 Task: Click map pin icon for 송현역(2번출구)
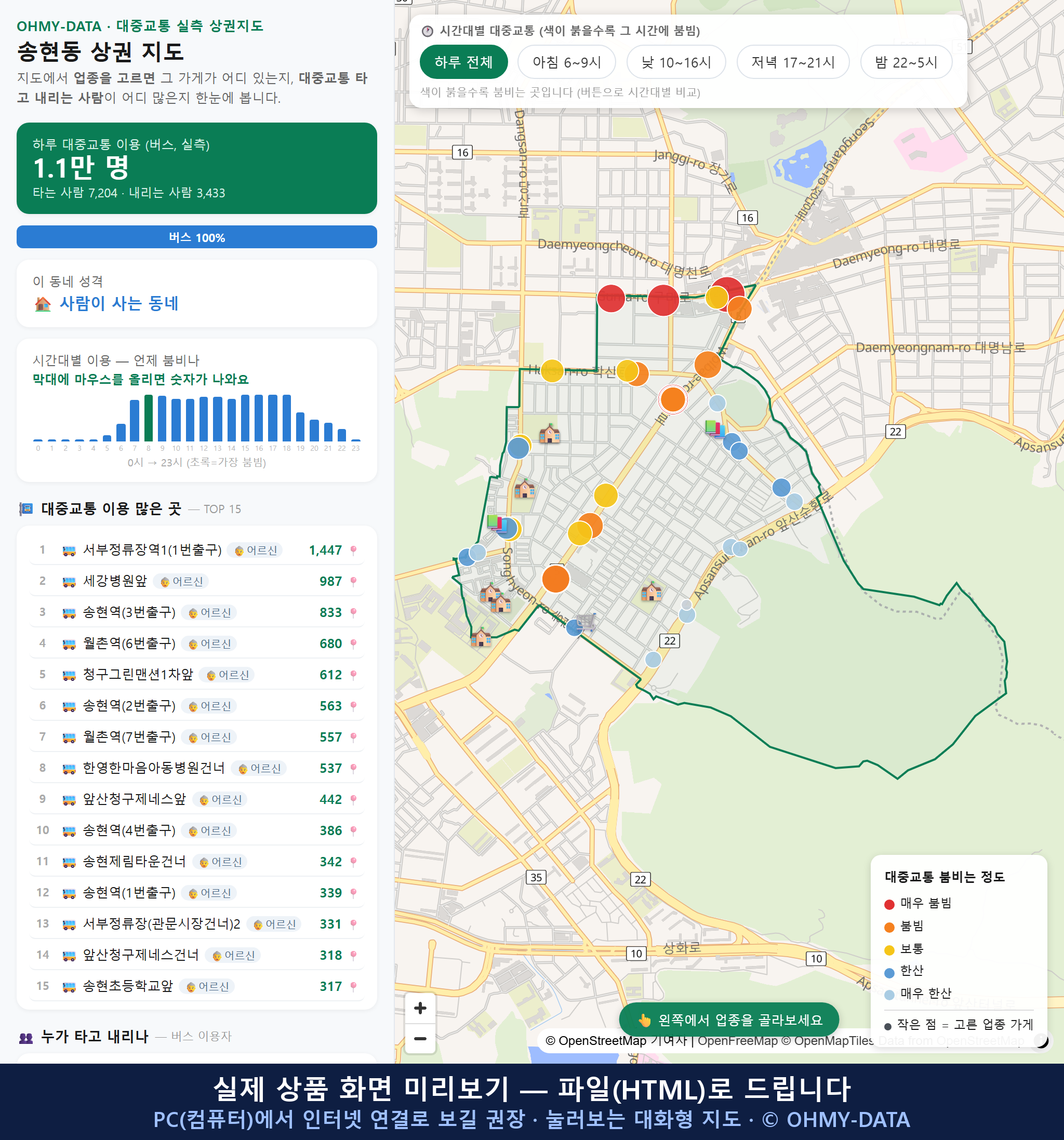(353, 706)
